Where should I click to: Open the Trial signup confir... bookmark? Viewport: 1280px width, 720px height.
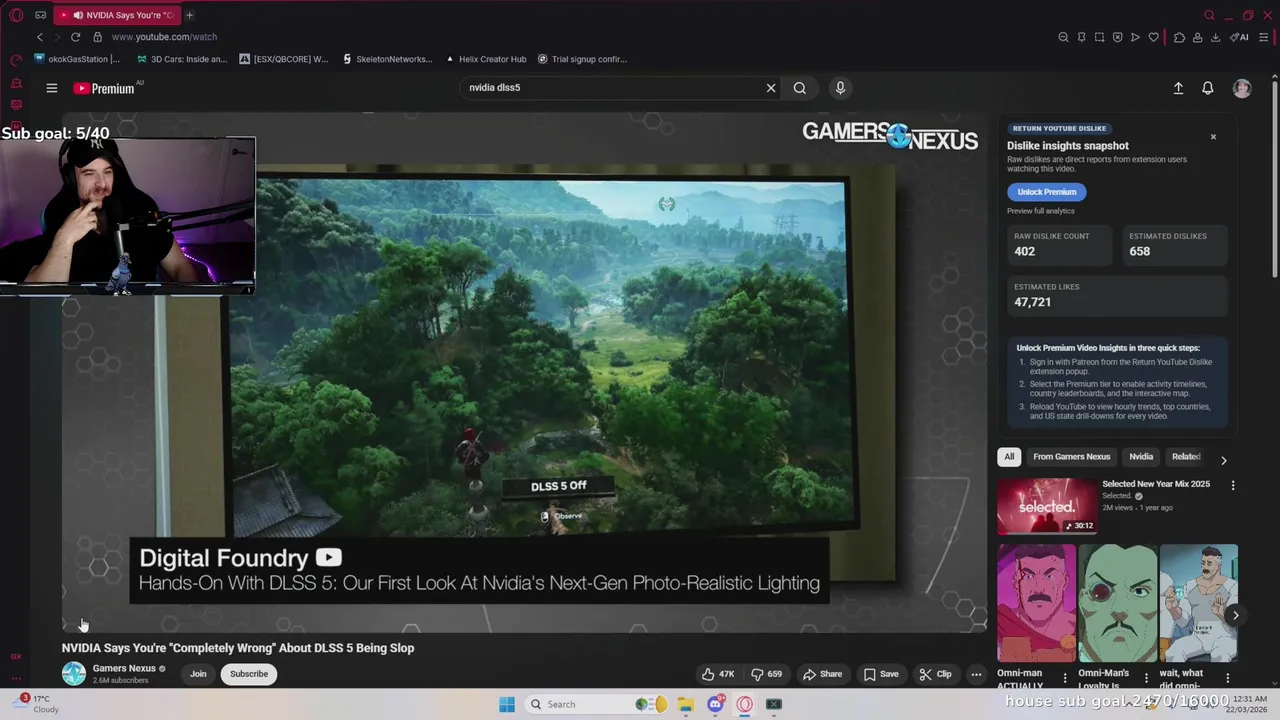point(582,59)
